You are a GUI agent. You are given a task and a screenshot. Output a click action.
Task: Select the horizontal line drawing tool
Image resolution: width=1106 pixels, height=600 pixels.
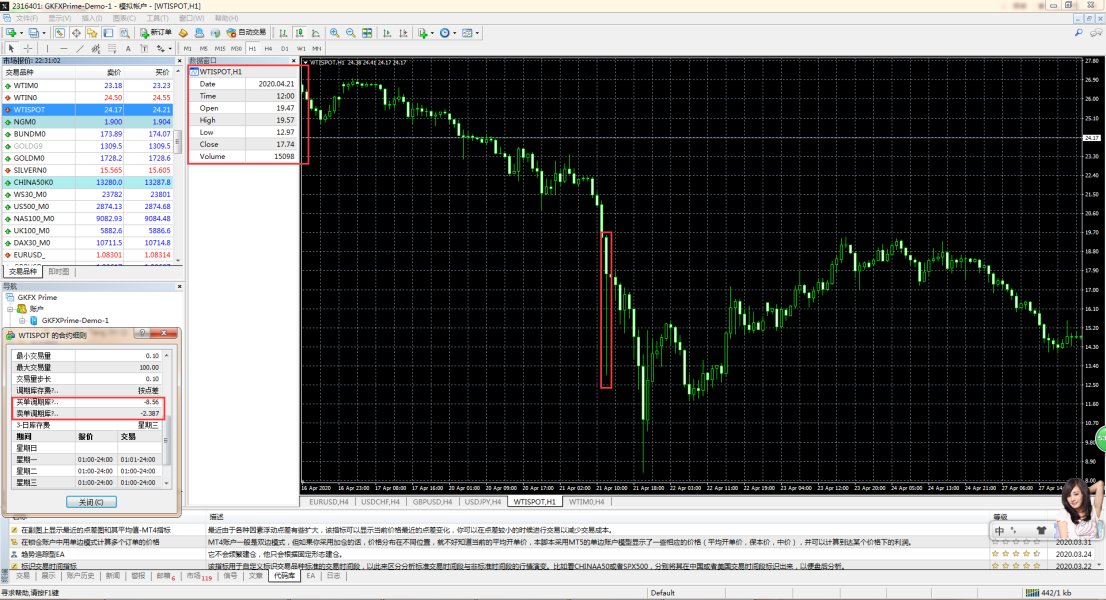point(63,48)
